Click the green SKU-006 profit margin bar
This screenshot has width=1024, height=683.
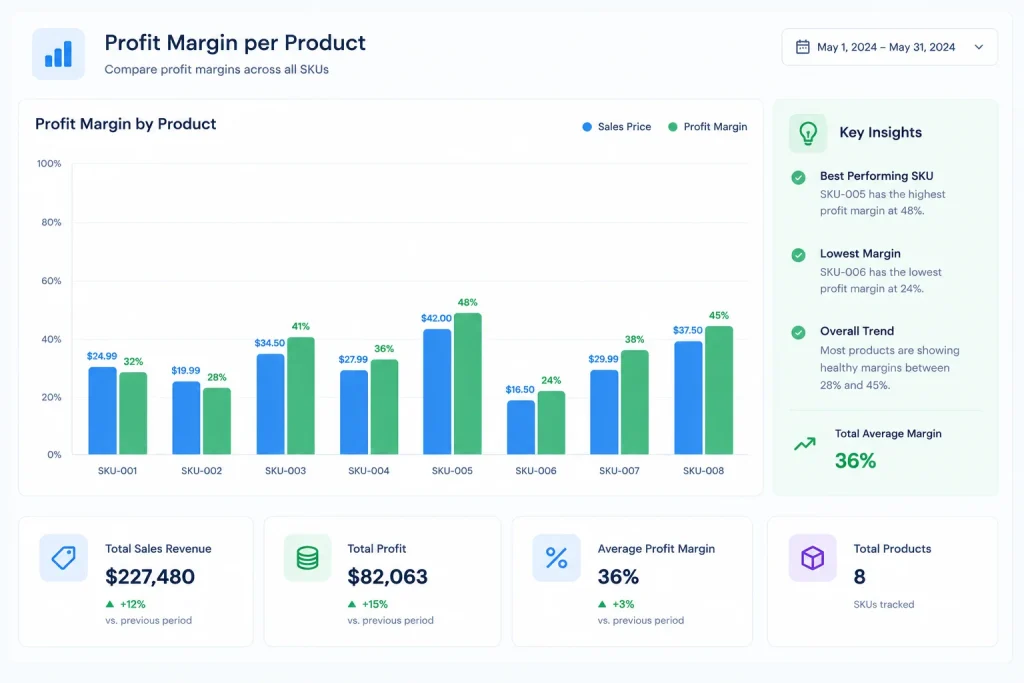click(551, 422)
